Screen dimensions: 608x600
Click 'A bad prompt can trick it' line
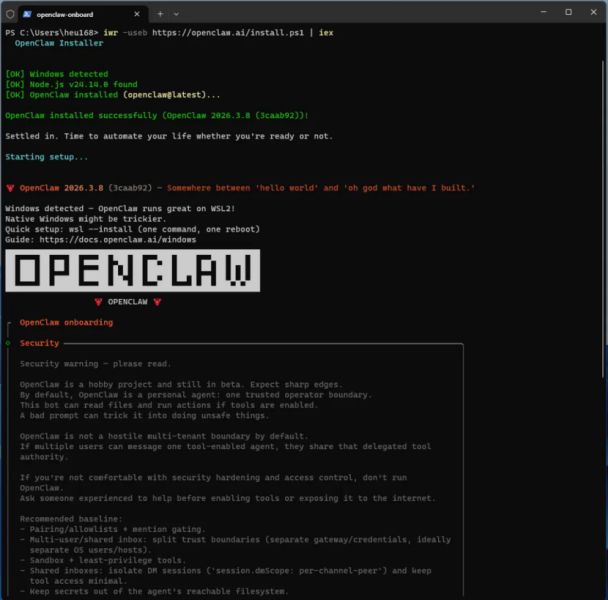pyautogui.click(x=144, y=415)
